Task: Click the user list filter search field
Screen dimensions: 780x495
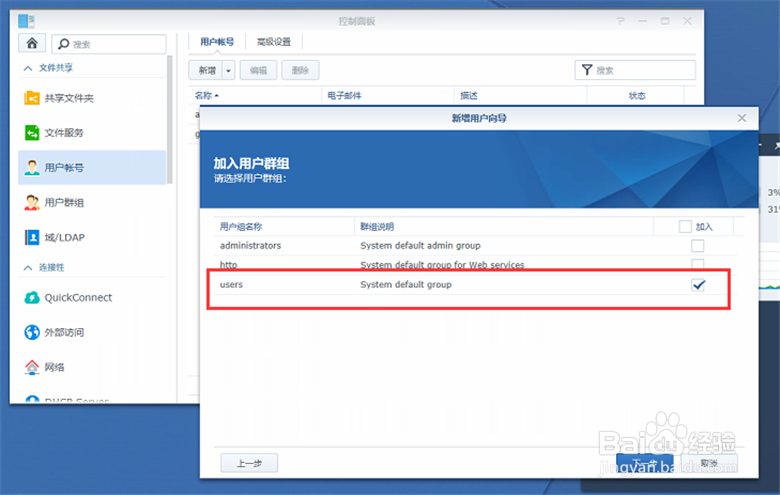Action: pyautogui.click(x=635, y=70)
